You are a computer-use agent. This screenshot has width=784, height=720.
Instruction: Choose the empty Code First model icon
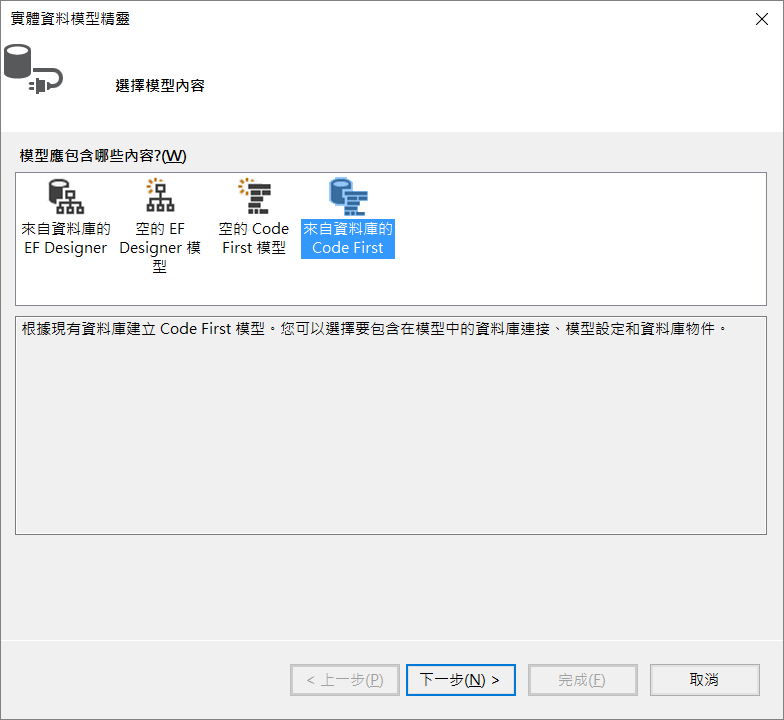(254, 196)
